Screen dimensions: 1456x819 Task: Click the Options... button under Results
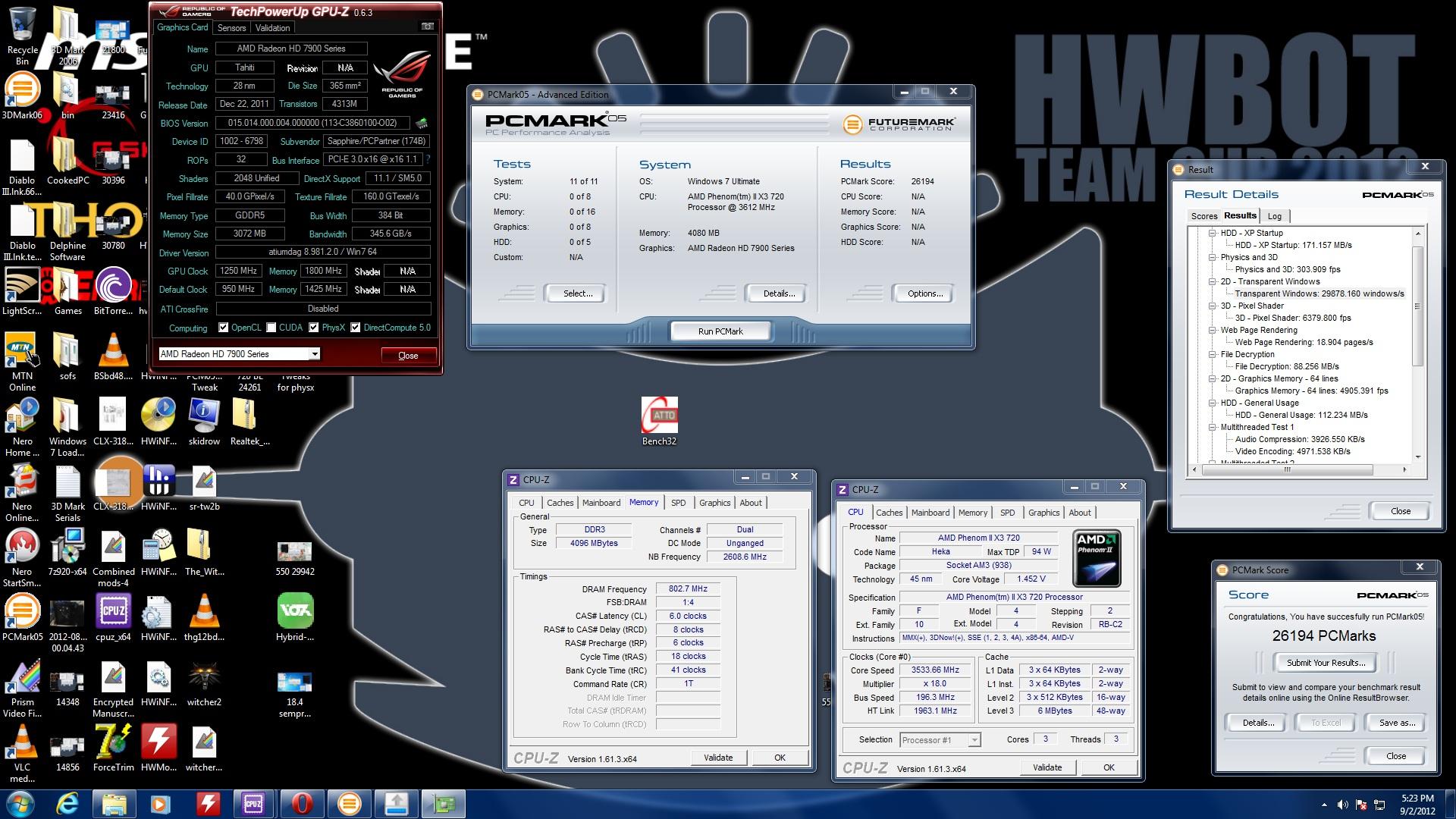(x=925, y=293)
